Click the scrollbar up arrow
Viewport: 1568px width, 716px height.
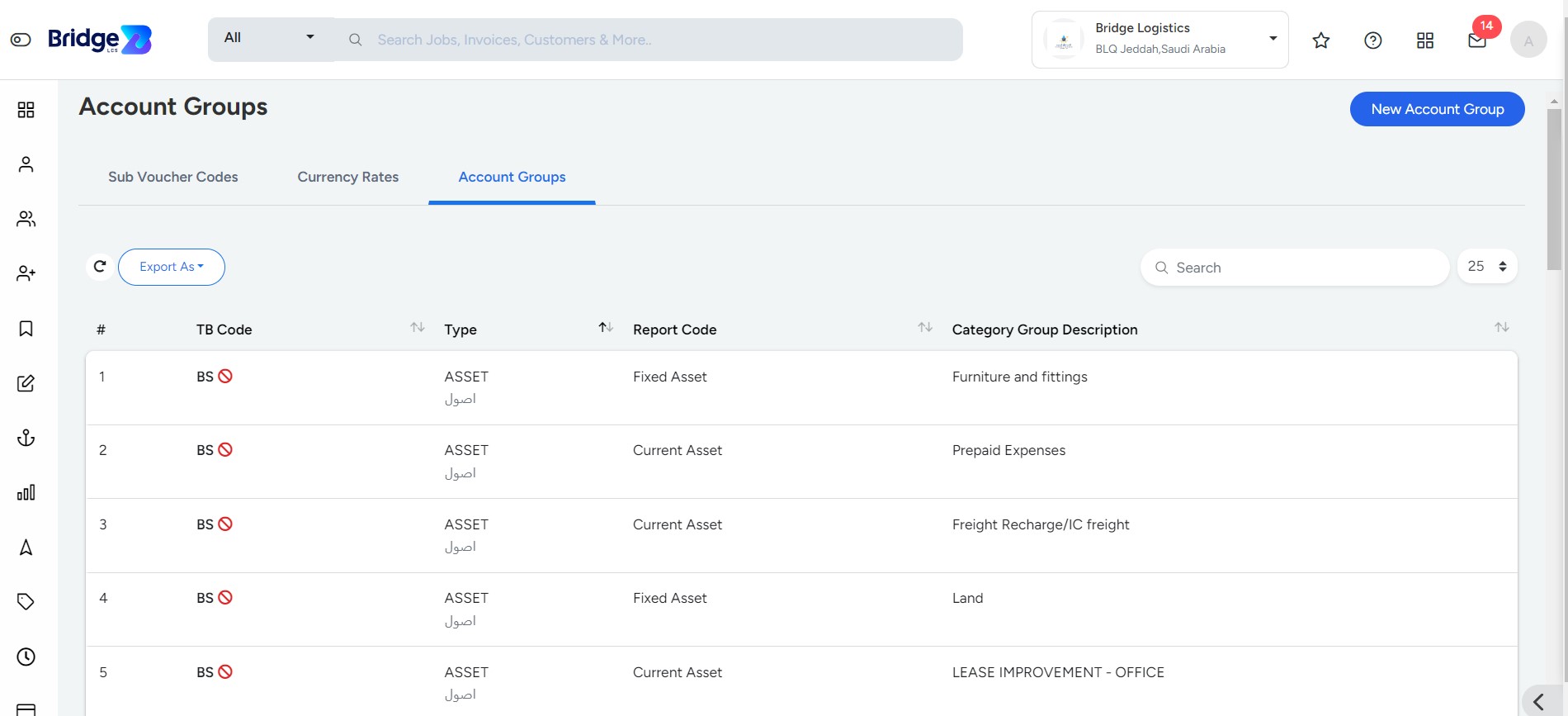[1554, 102]
